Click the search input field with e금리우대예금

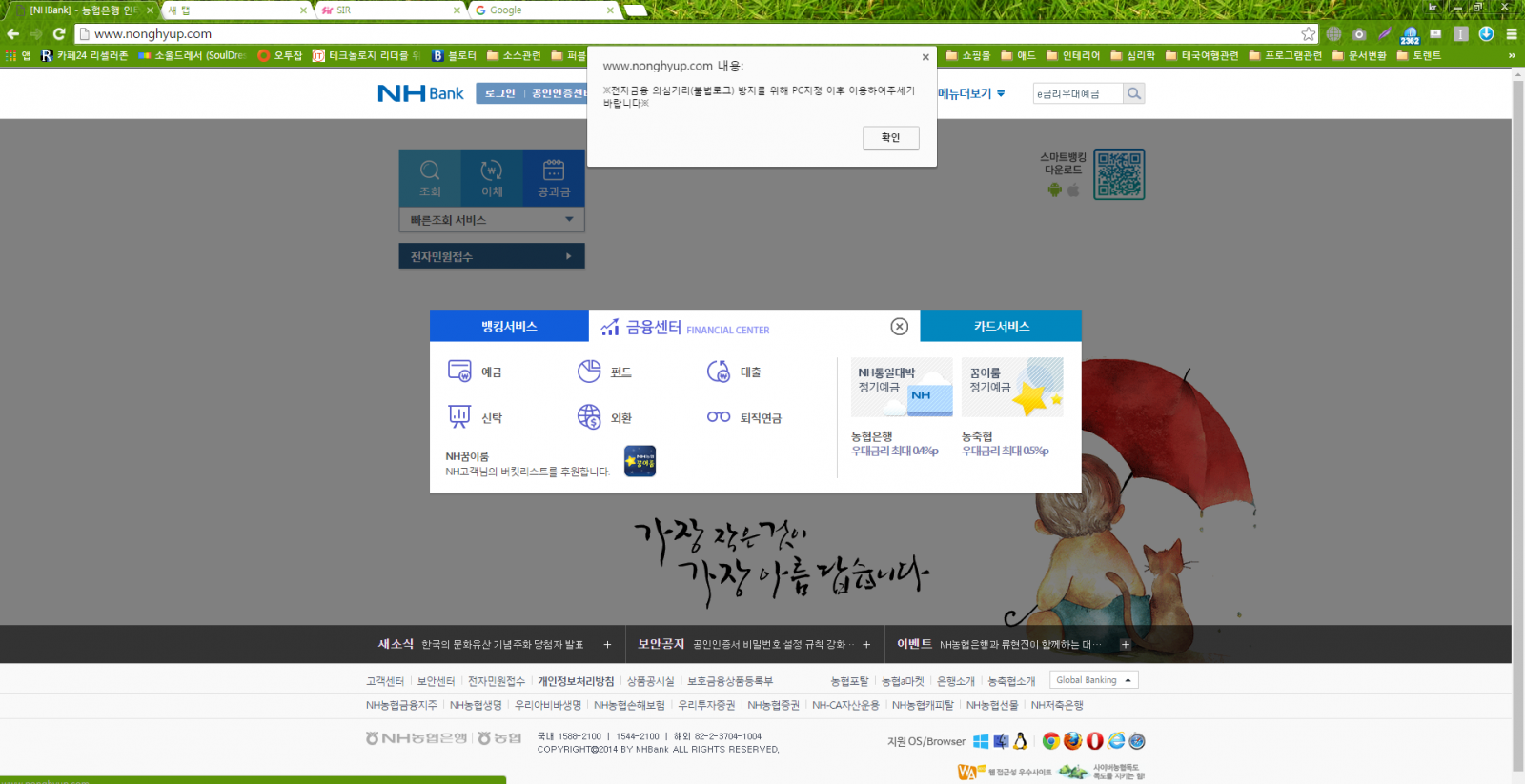click(1078, 93)
